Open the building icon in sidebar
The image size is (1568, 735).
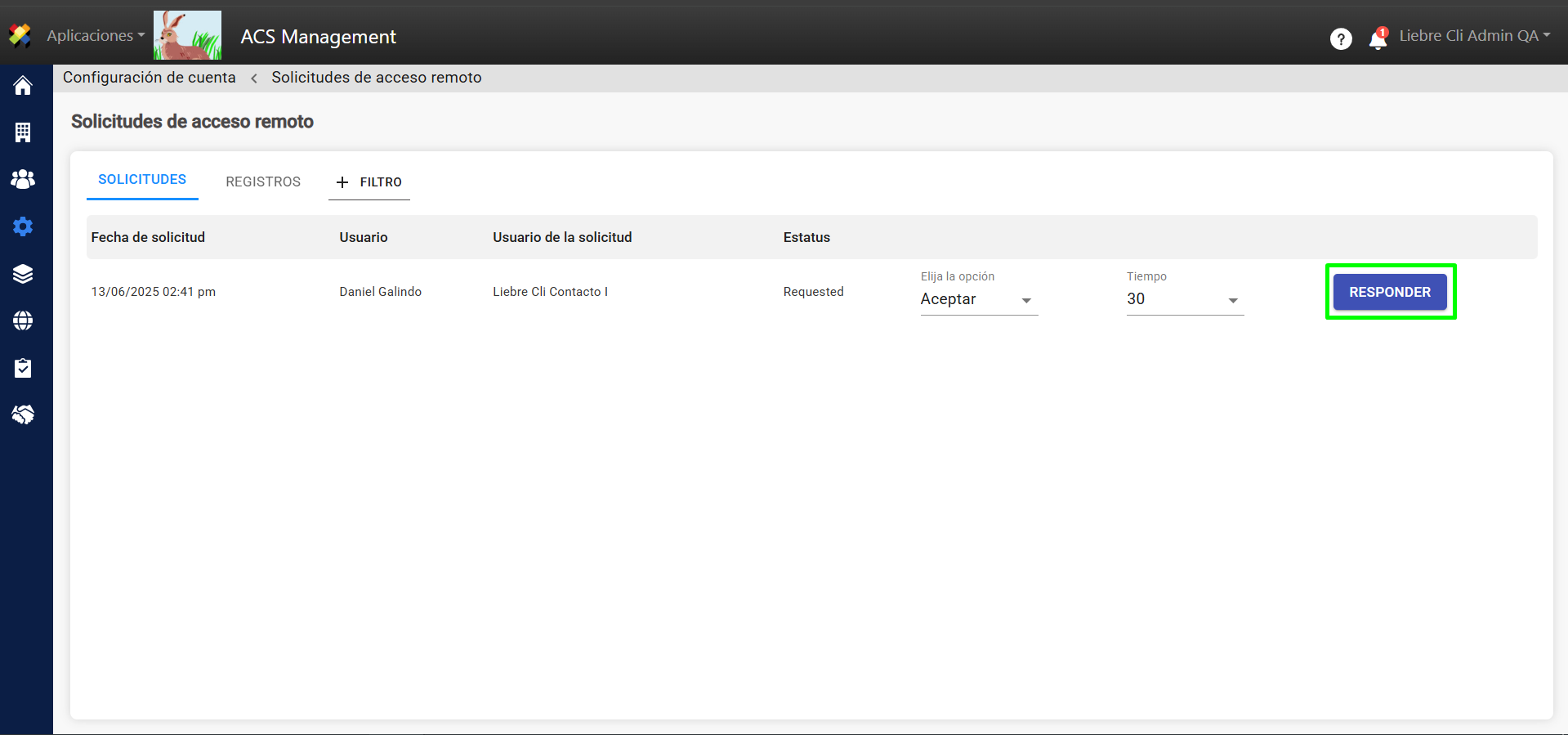coord(23,132)
